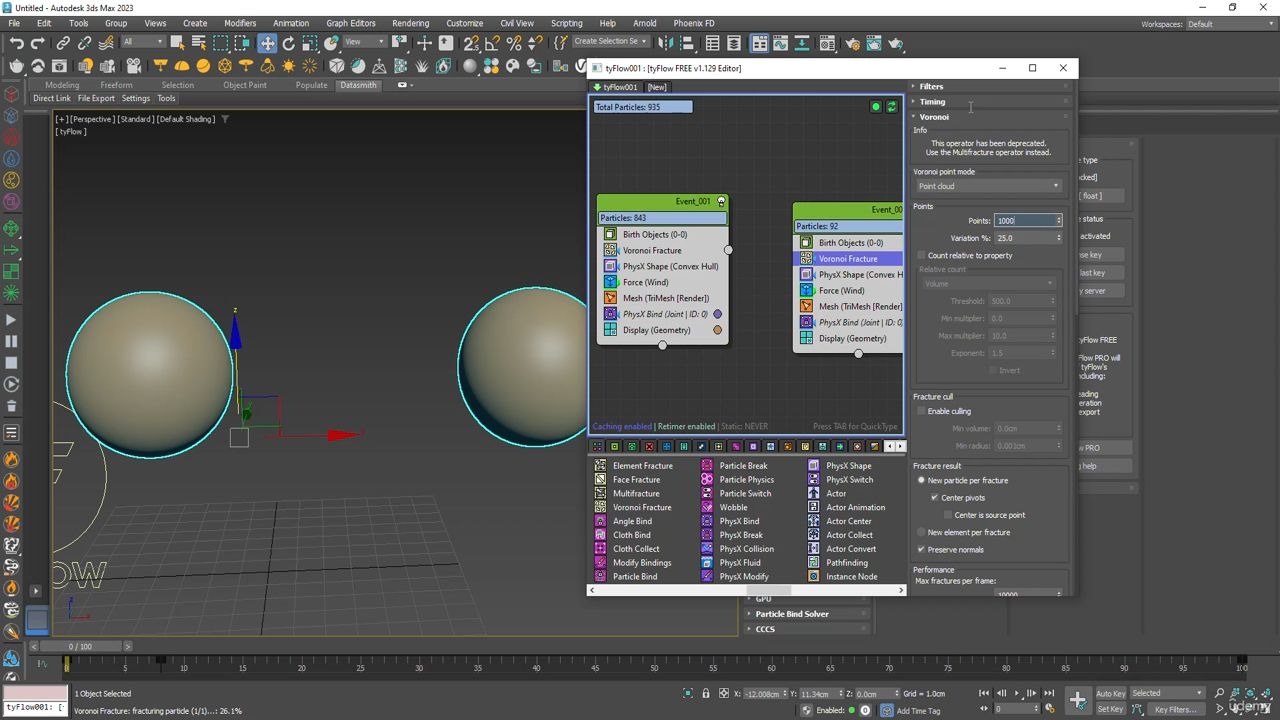Uncheck the Center pivots checkbox
Viewport: 1280px width, 720px height.
point(934,497)
